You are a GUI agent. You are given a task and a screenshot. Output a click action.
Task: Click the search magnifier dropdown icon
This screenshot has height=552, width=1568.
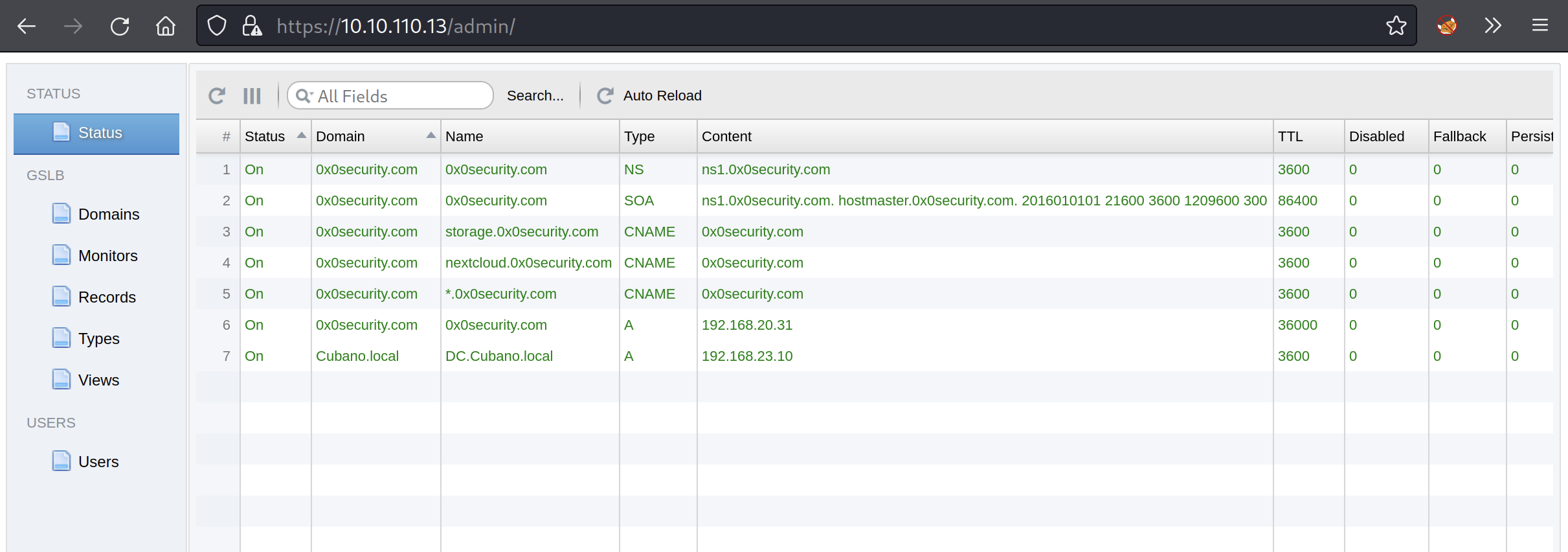(304, 96)
